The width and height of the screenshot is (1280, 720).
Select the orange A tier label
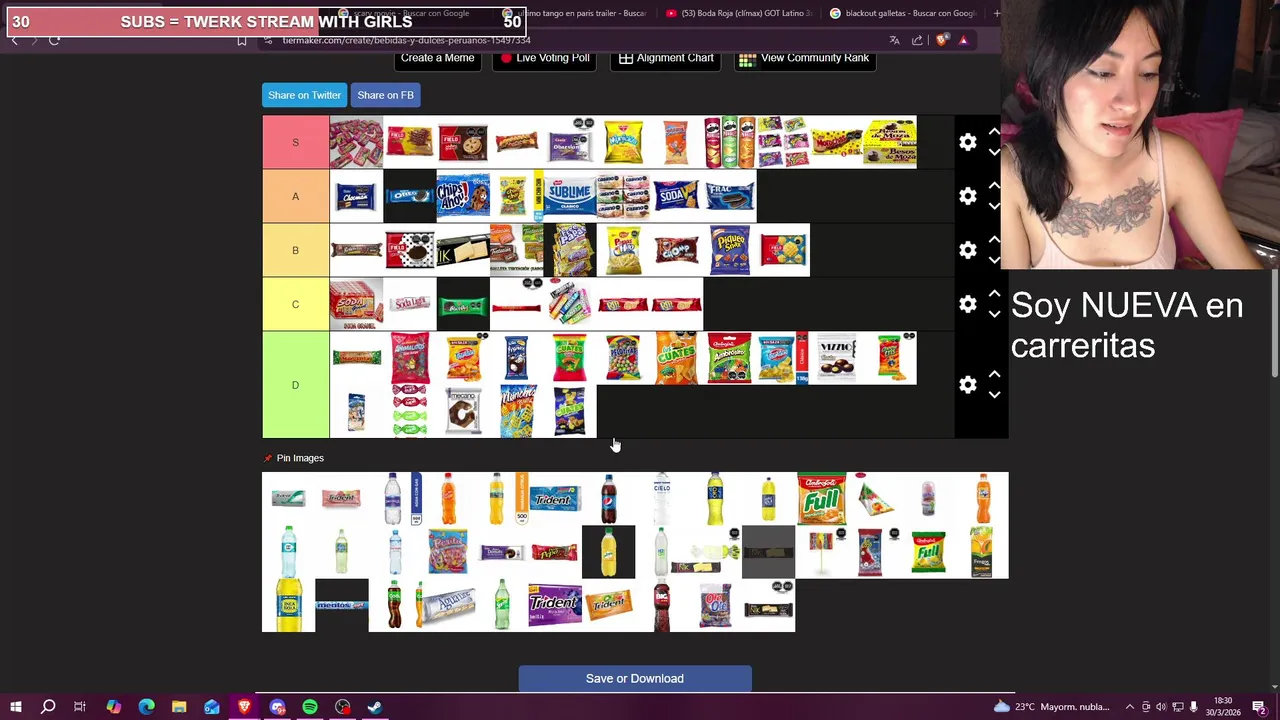point(295,196)
